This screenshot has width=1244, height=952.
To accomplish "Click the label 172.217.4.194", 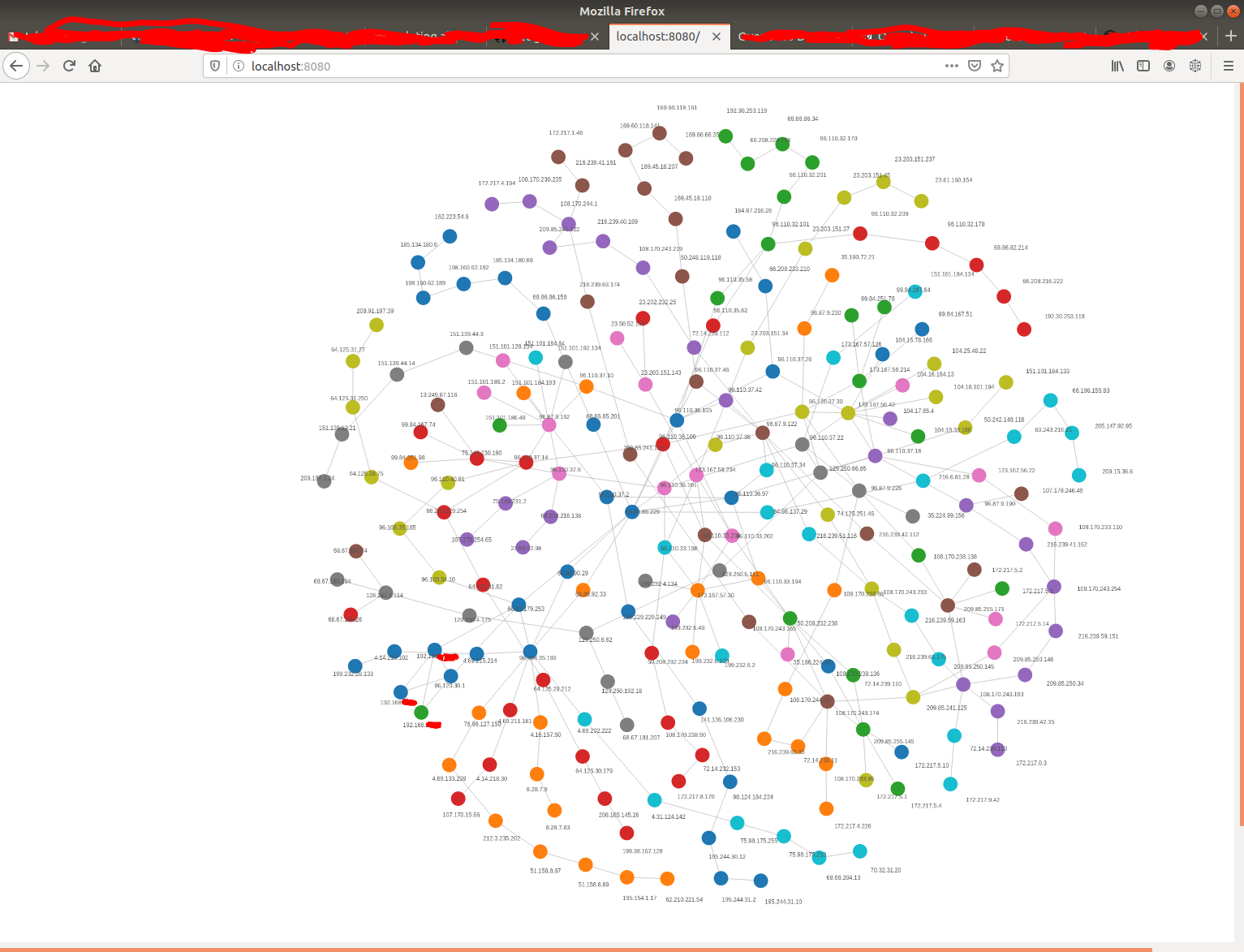I will 497,183.
